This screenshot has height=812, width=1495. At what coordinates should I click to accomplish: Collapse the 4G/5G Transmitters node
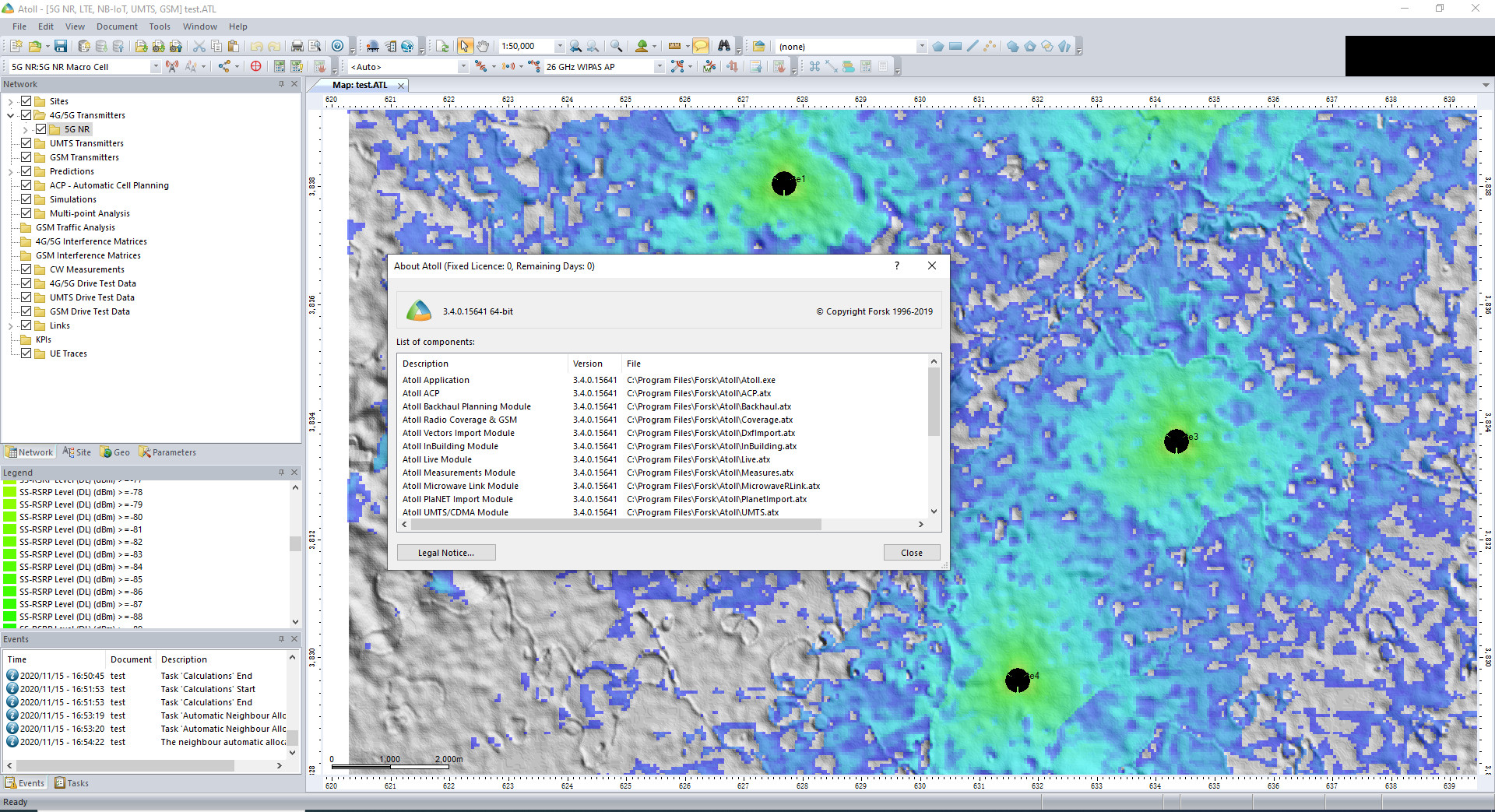(x=10, y=115)
